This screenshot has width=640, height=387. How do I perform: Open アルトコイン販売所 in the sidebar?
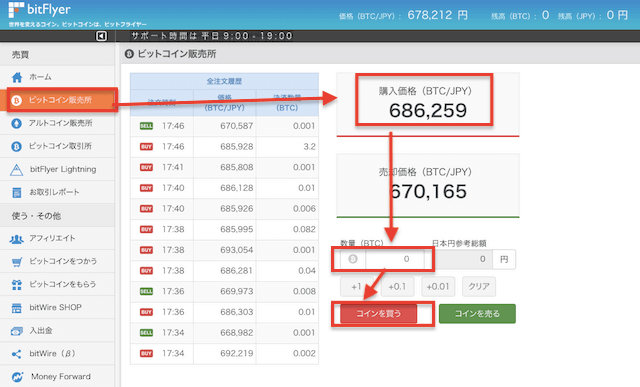(x=57, y=123)
